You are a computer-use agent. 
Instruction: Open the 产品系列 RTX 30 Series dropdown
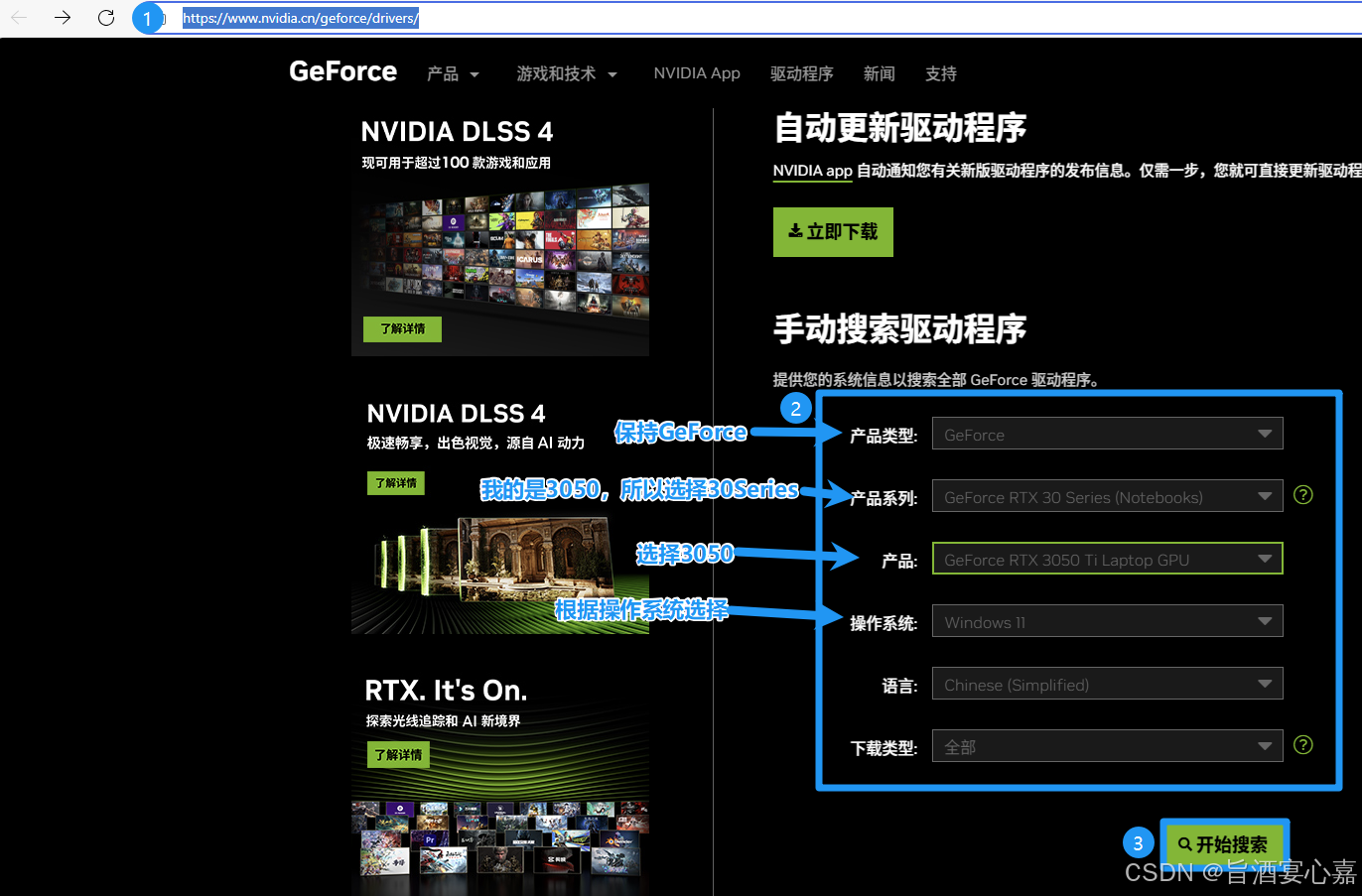[x=1107, y=496]
